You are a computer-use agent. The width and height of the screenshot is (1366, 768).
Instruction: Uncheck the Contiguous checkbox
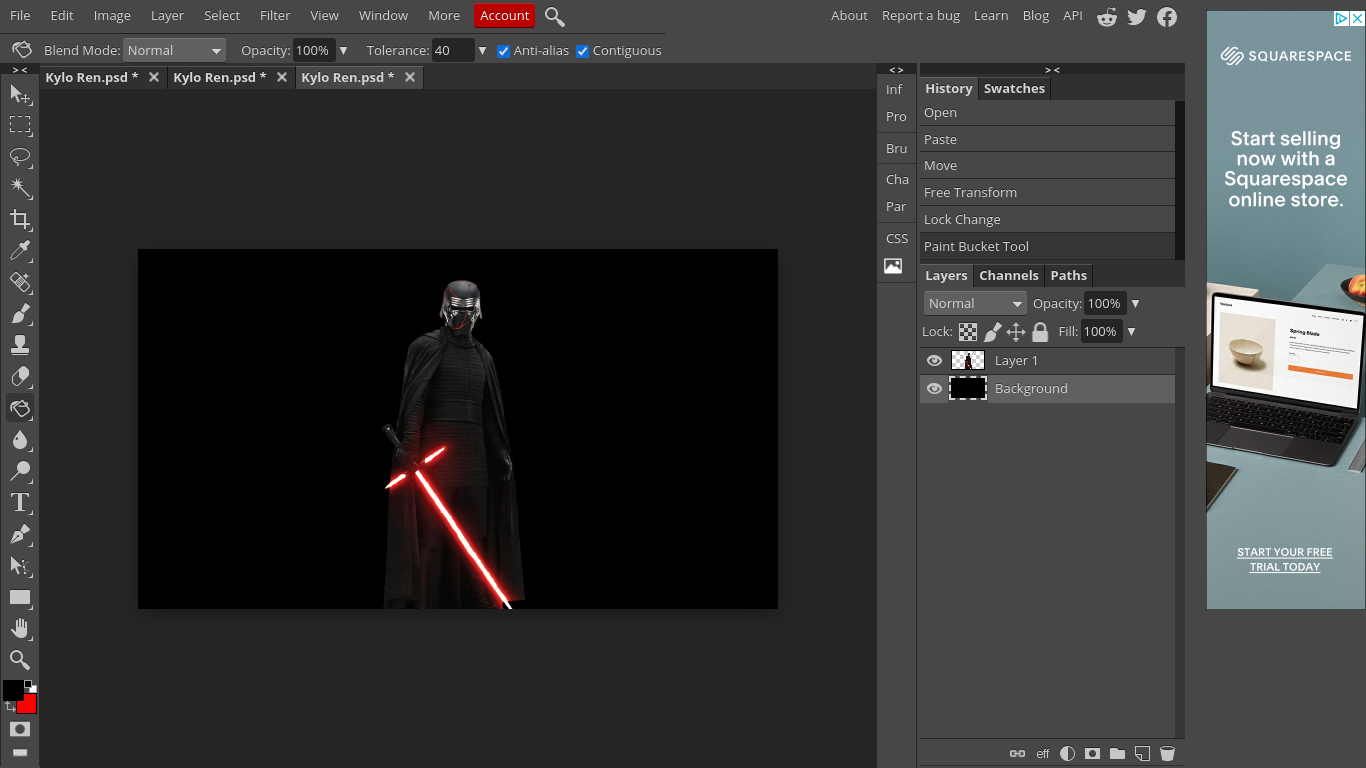click(583, 51)
